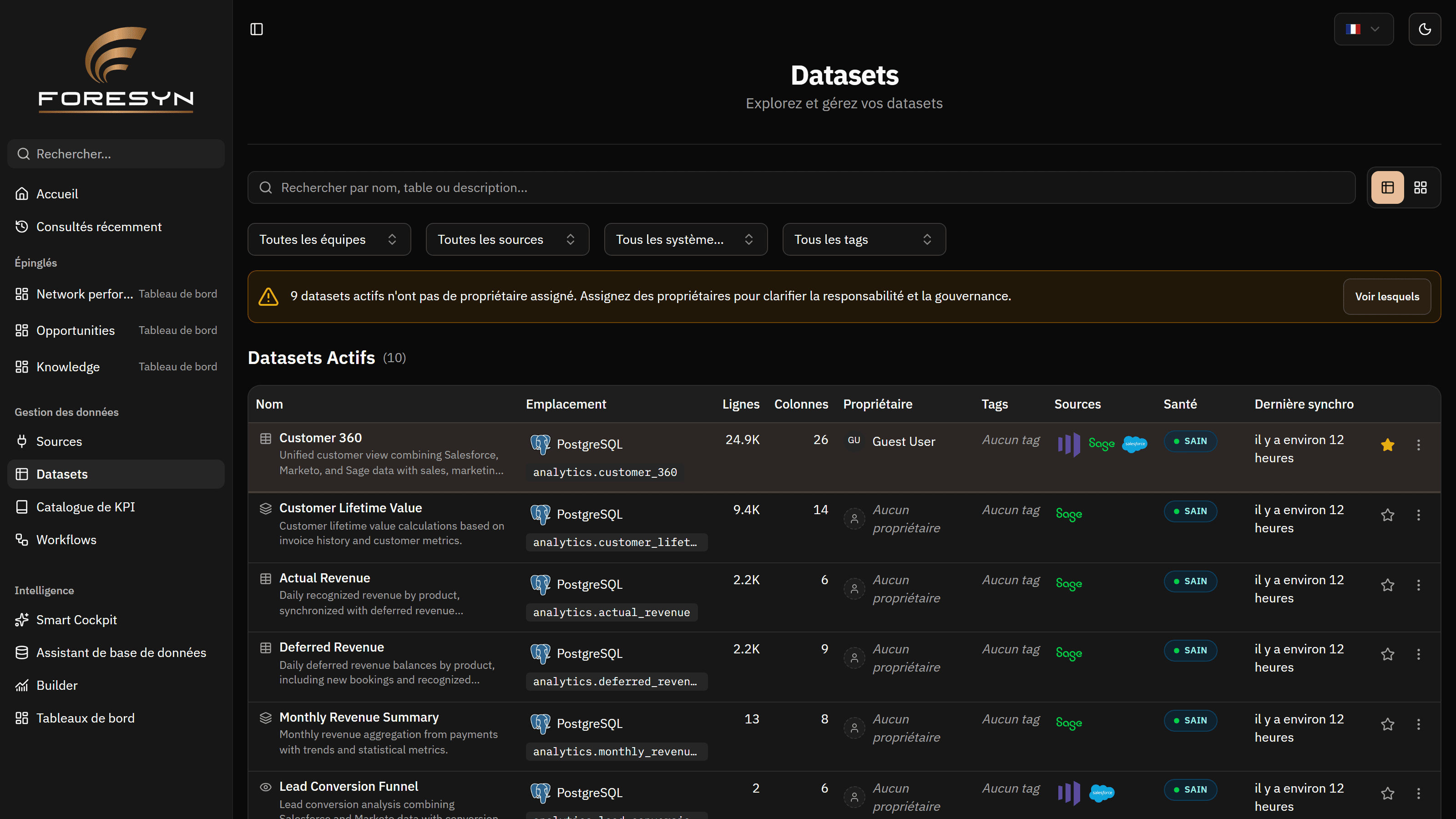Star the Actual Revenue dataset

(x=1388, y=585)
